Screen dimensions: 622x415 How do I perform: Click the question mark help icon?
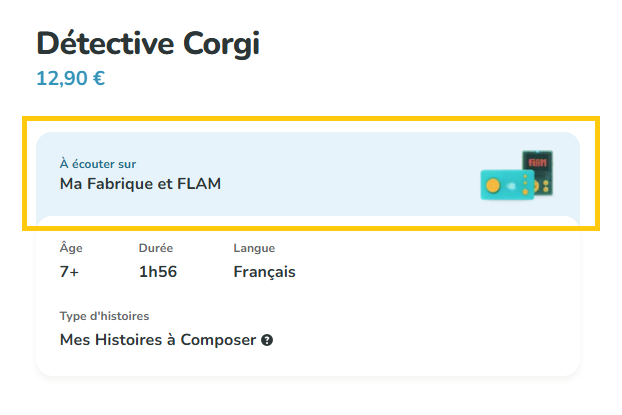coord(267,340)
